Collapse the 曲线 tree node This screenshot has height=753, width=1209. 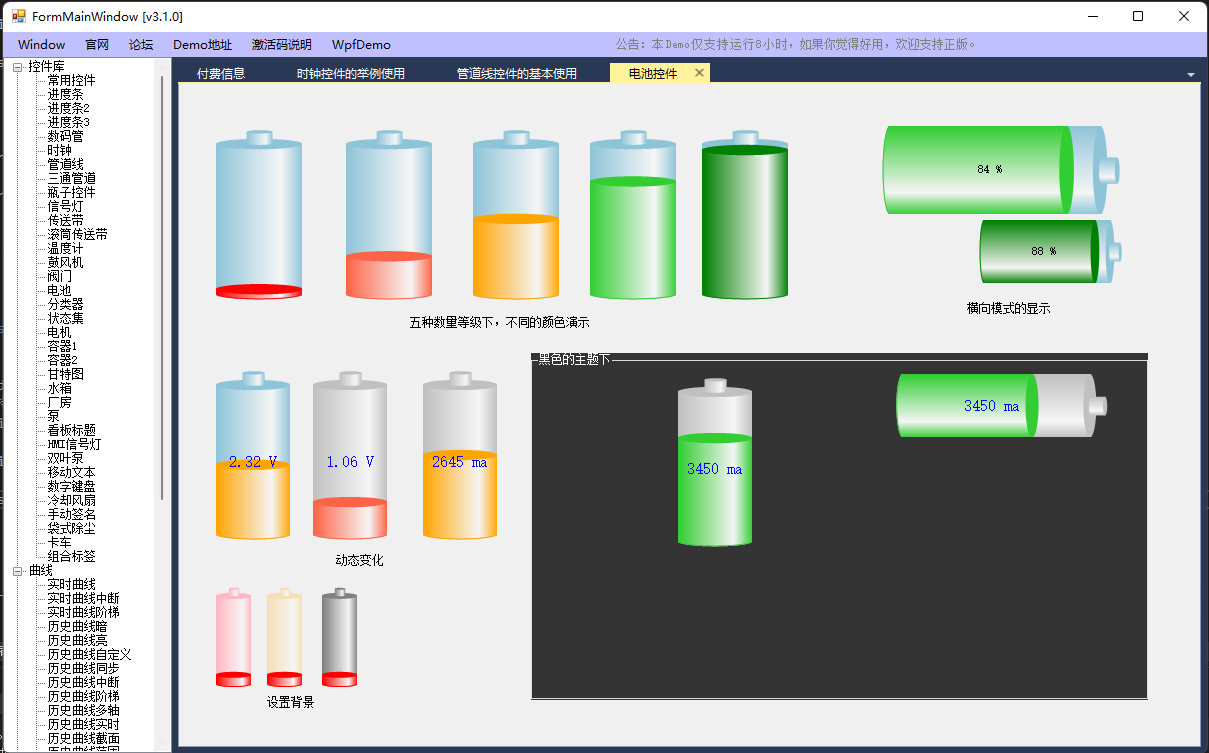[x=18, y=571]
